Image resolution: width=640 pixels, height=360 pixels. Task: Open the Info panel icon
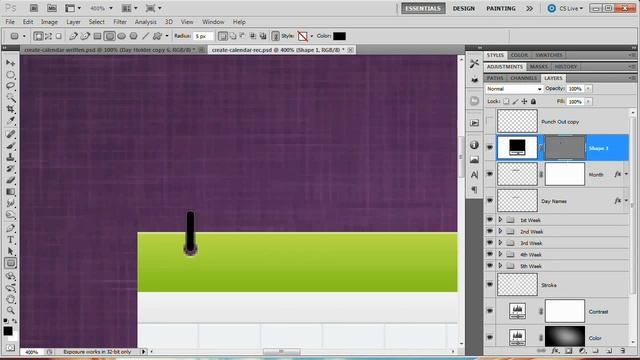474,145
